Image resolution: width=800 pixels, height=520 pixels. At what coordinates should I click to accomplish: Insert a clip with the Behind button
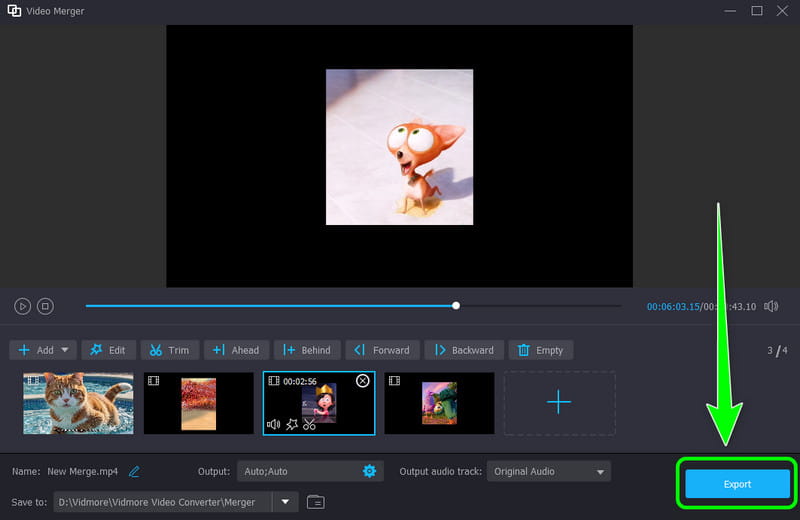[307, 350]
